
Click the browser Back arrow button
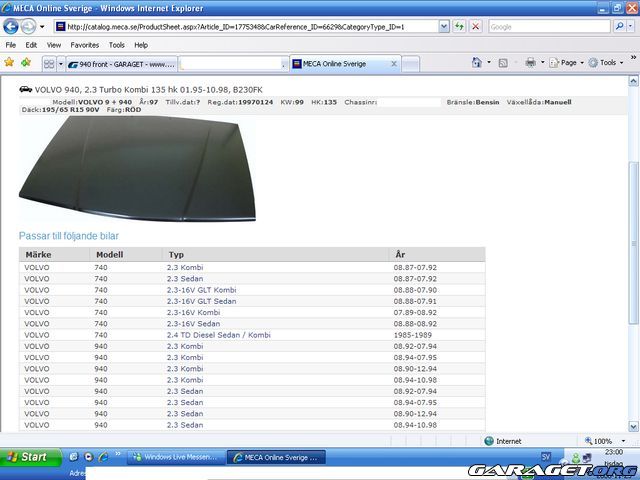(11, 27)
